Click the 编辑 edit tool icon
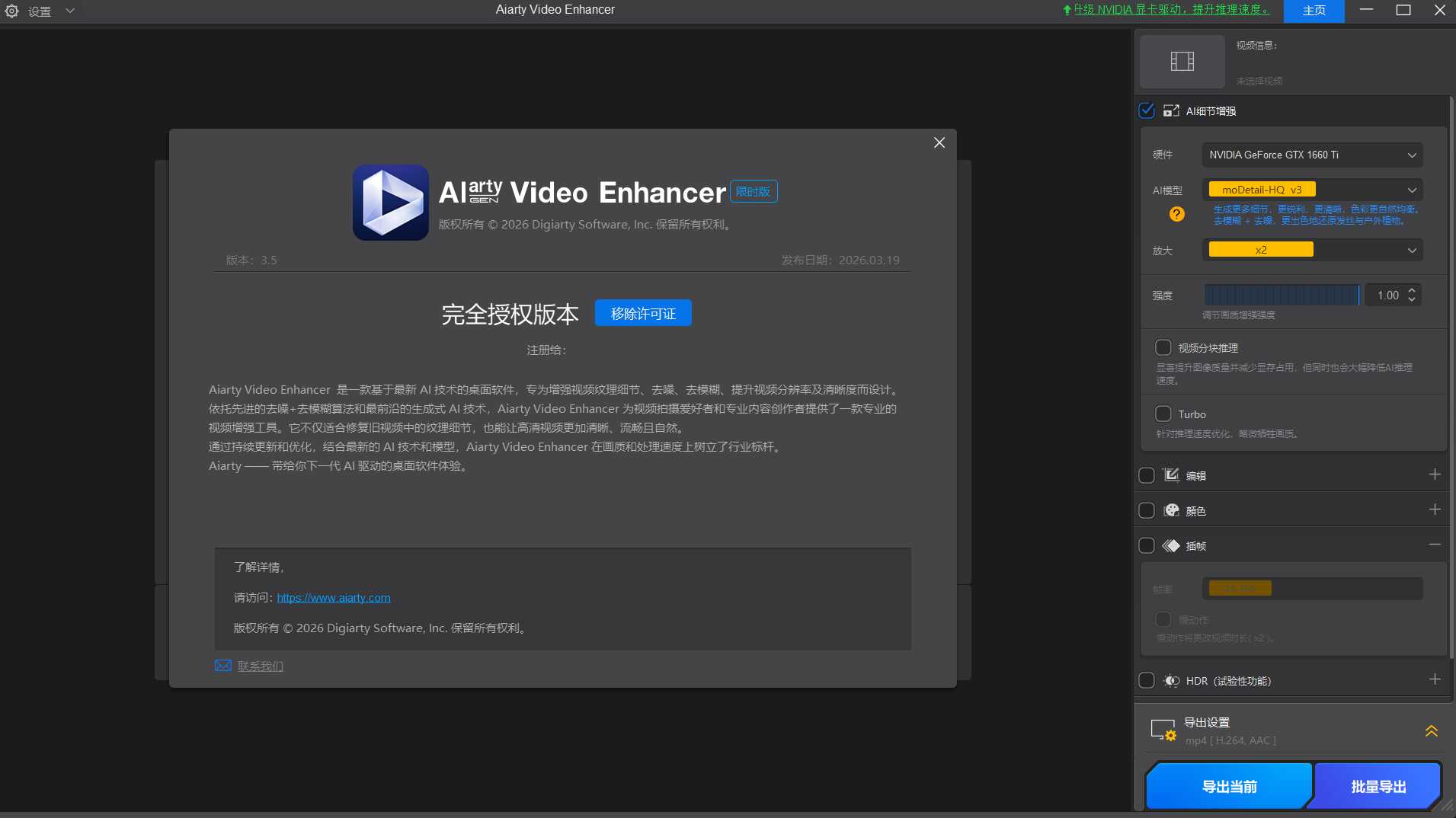Screen dimensions: 1456x818 coord(1173,475)
